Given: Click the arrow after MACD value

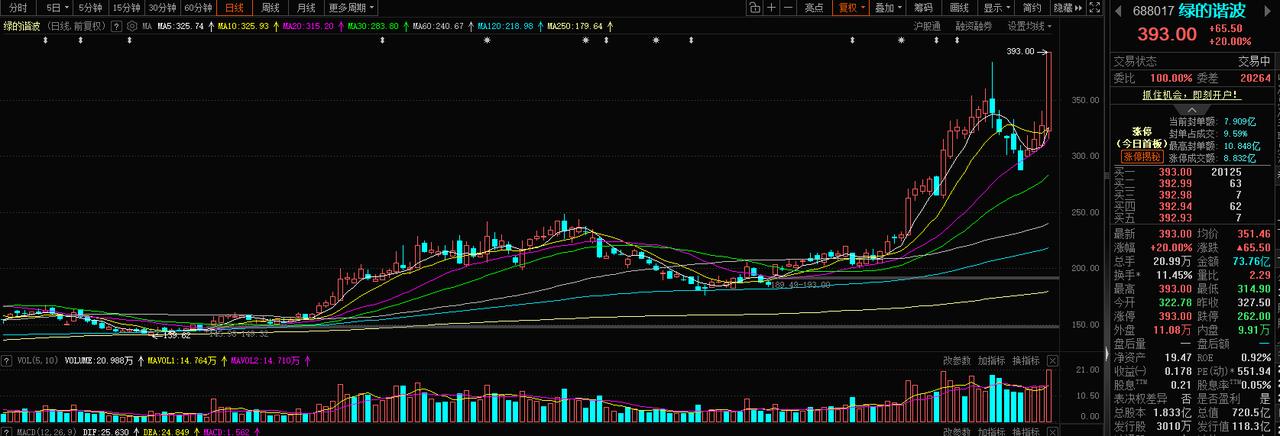Looking at the screenshot, I should (259, 431).
